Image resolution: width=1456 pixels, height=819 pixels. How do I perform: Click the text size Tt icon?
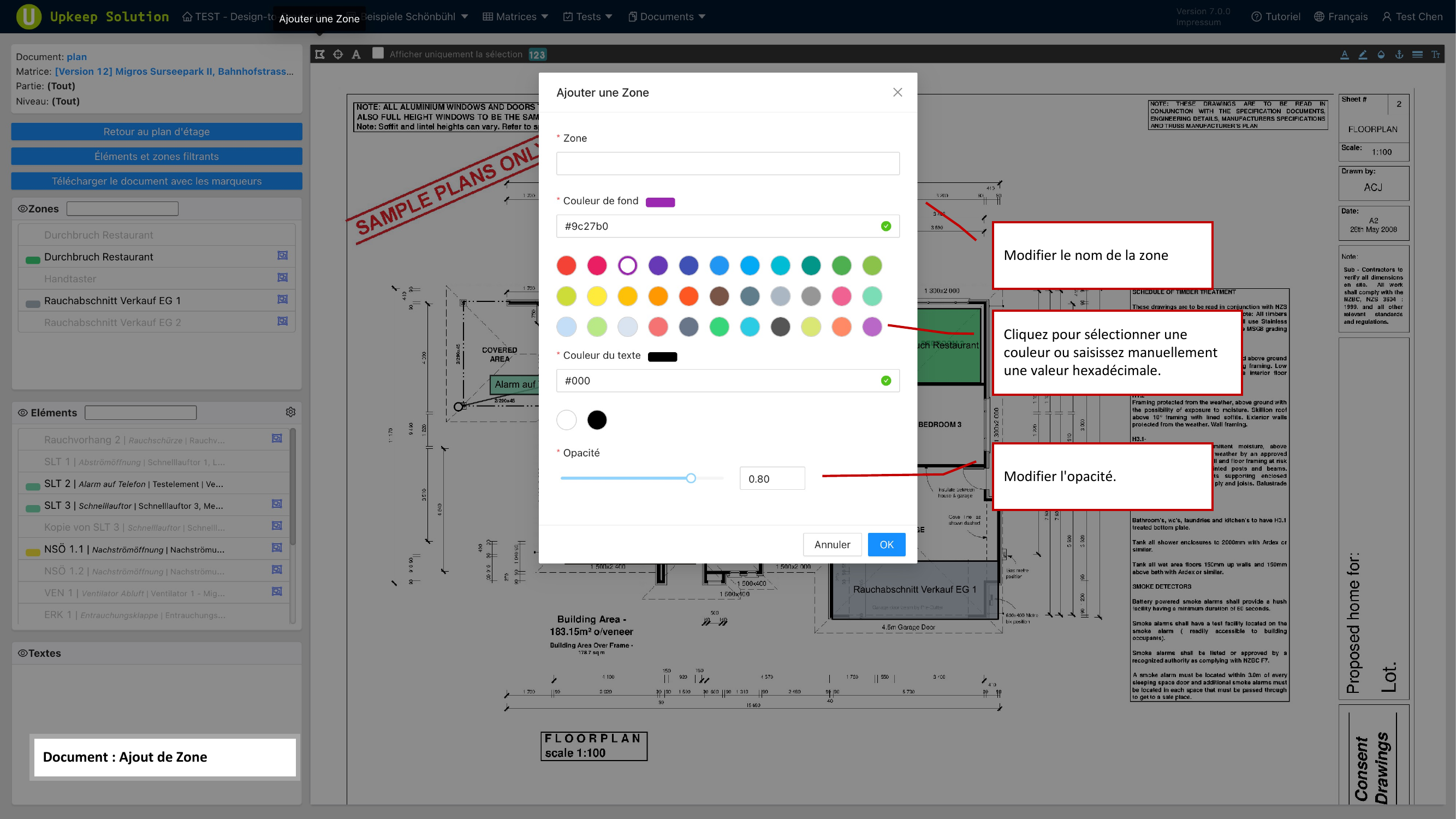click(1435, 54)
